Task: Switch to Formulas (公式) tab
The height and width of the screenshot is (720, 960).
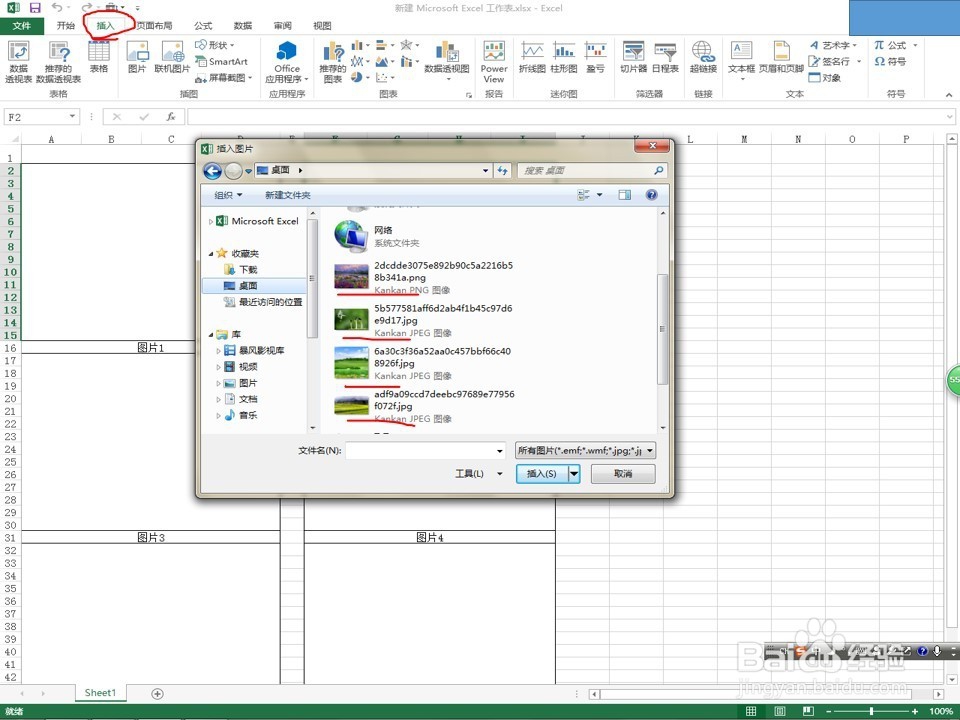Action: point(203,26)
